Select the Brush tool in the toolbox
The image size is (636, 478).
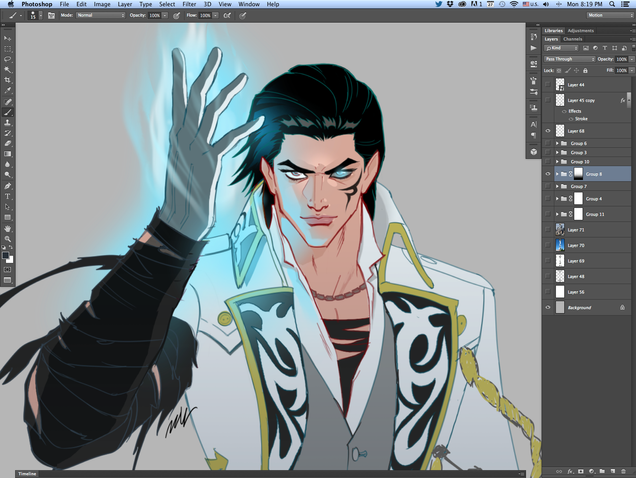7,112
